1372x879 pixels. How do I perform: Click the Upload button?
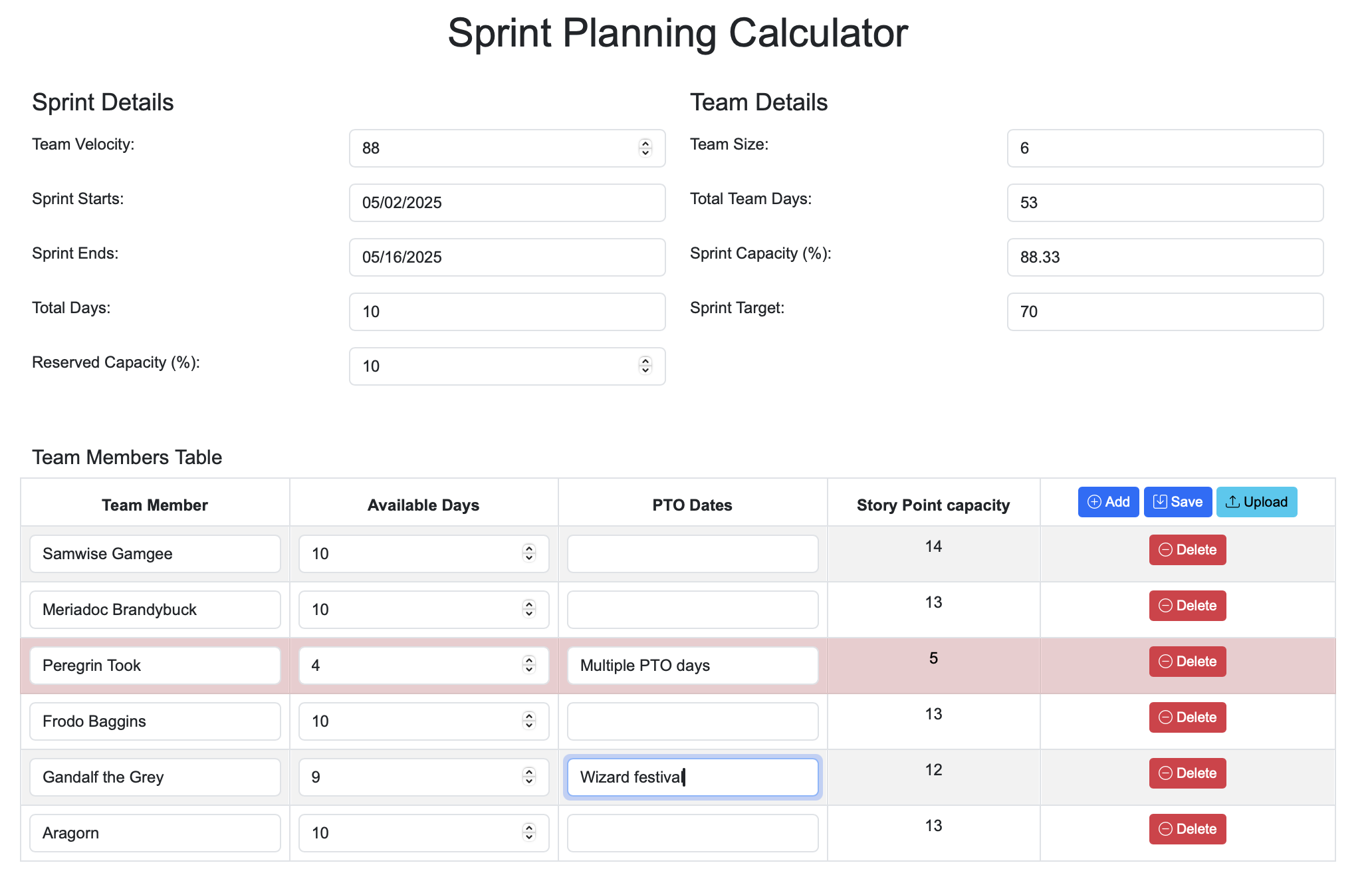(x=1256, y=502)
